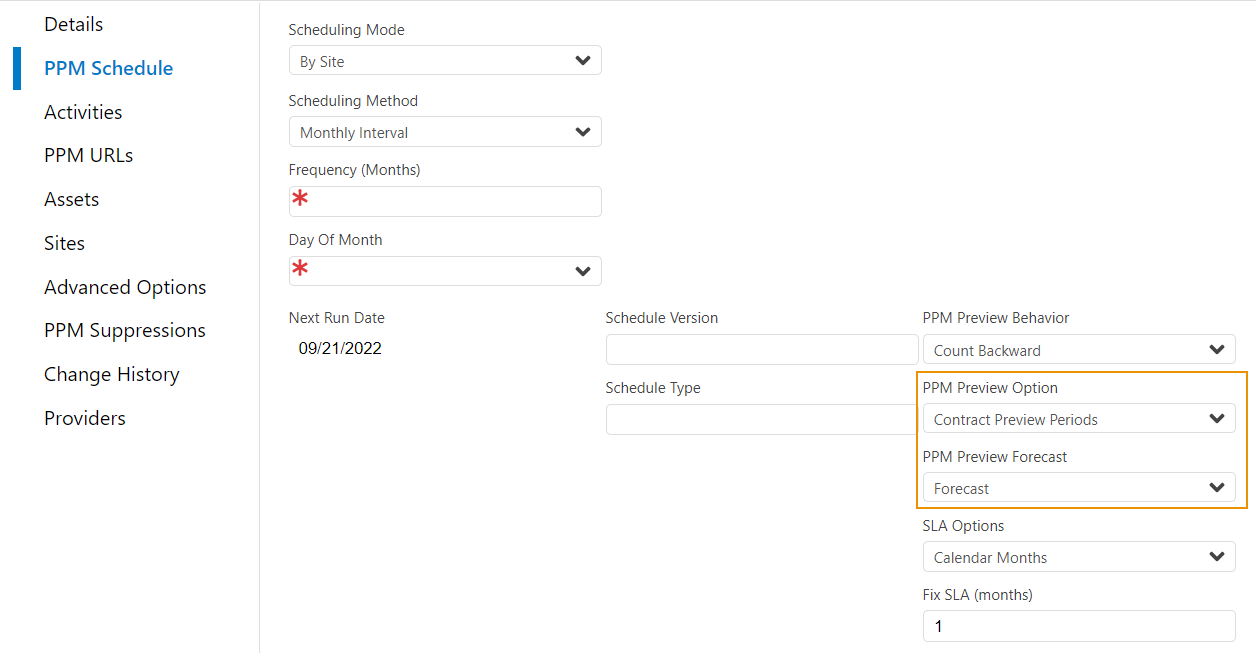Screen dimensions: 1256x653
Task: Go to Activities section
Action: [x=83, y=112]
